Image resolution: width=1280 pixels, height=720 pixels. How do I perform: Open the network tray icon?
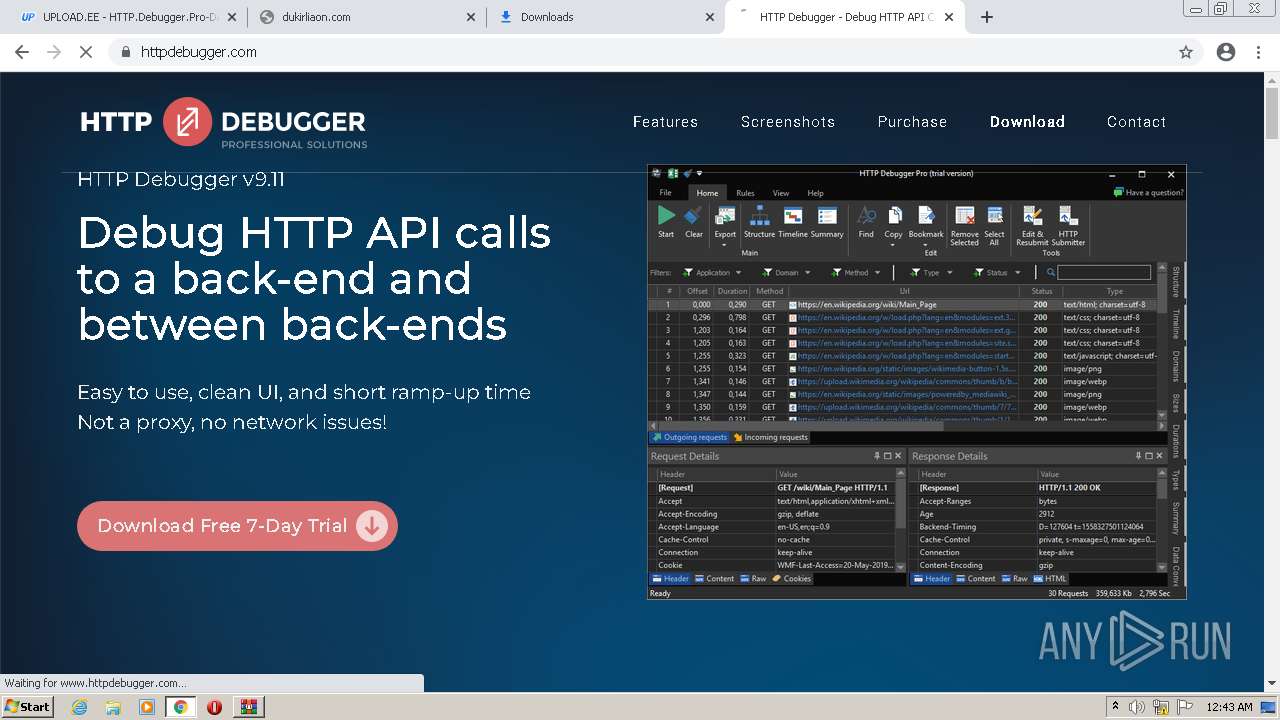click(1161, 707)
